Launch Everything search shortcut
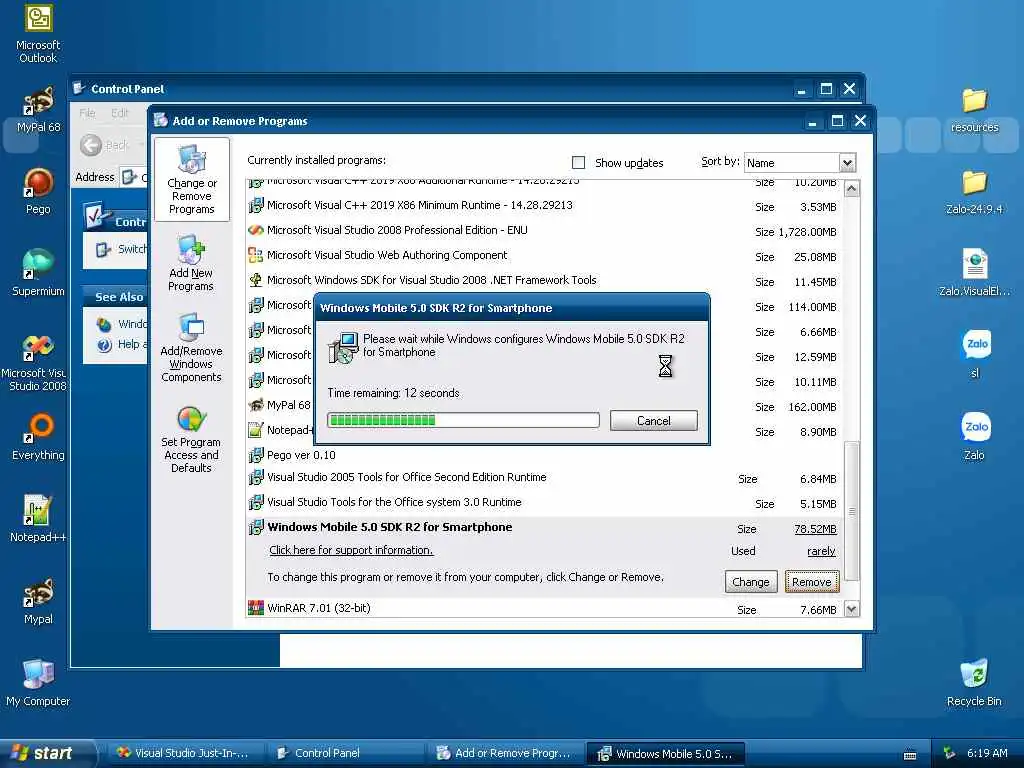This screenshot has height=768, width=1024. (38, 436)
